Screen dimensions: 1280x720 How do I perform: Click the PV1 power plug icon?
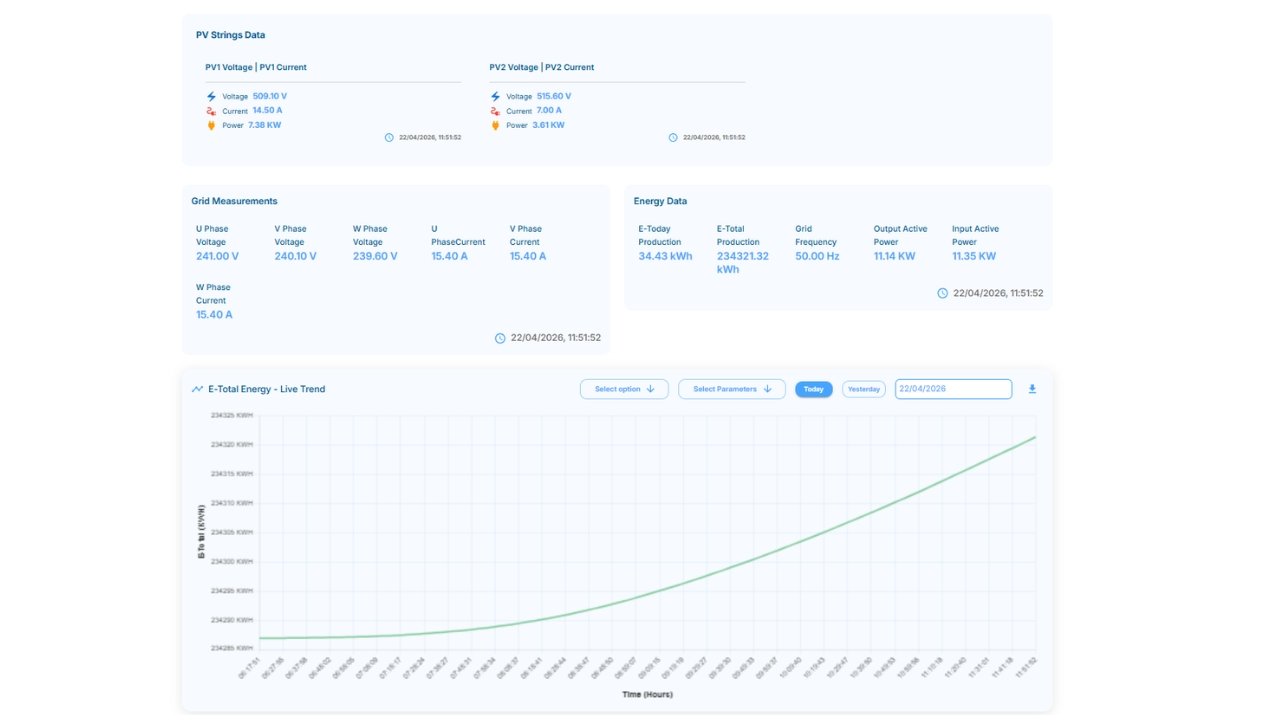(x=211, y=126)
